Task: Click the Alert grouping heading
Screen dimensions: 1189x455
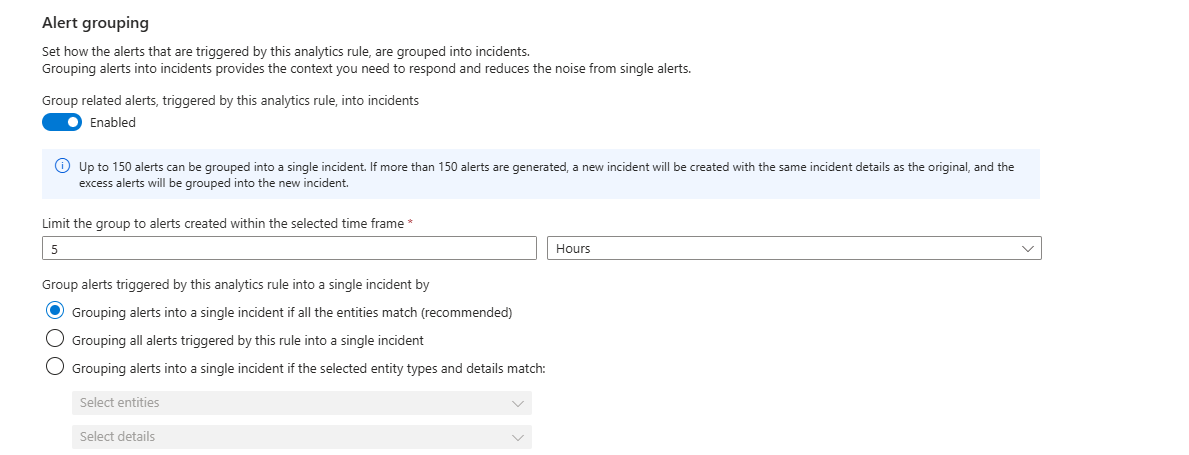Action: tap(96, 23)
